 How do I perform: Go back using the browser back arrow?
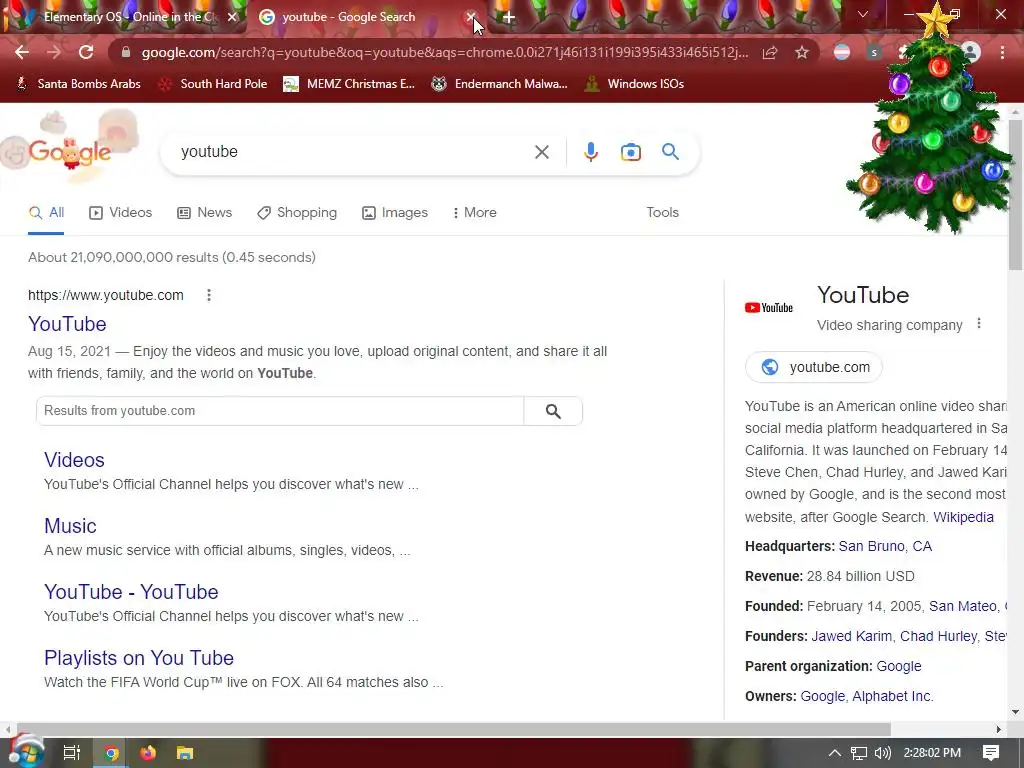[x=22, y=52]
